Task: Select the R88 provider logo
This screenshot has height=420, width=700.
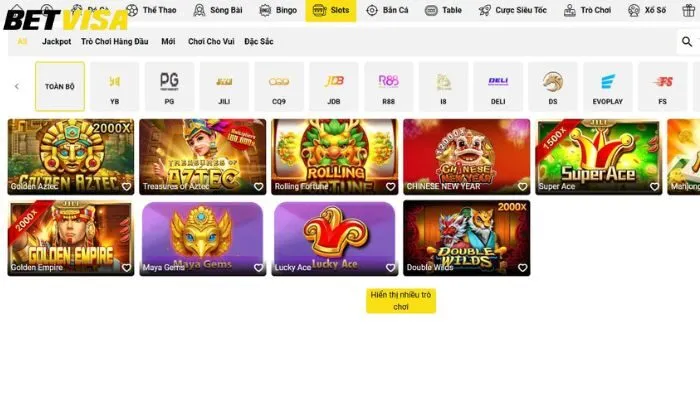Action: [x=388, y=81]
